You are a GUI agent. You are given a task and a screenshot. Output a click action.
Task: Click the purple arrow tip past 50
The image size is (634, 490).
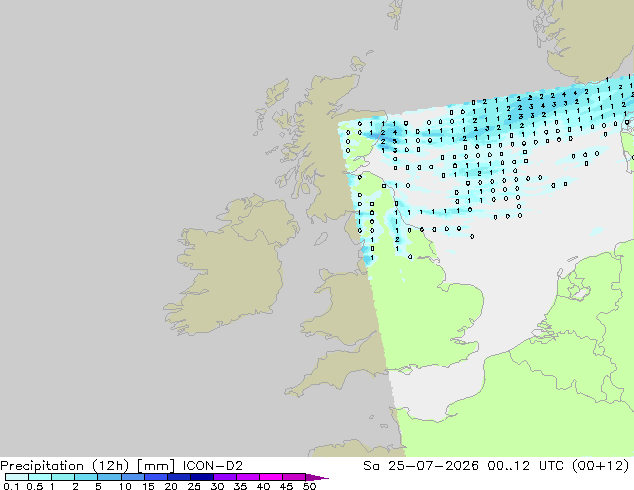[317, 477]
